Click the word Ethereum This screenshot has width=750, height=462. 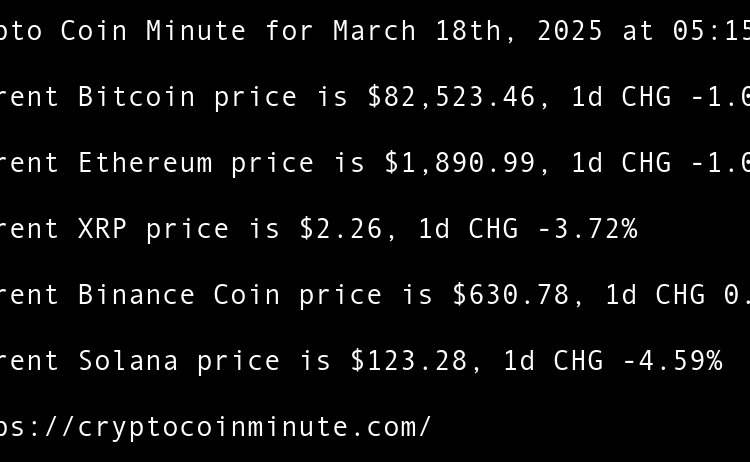[145, 163]
